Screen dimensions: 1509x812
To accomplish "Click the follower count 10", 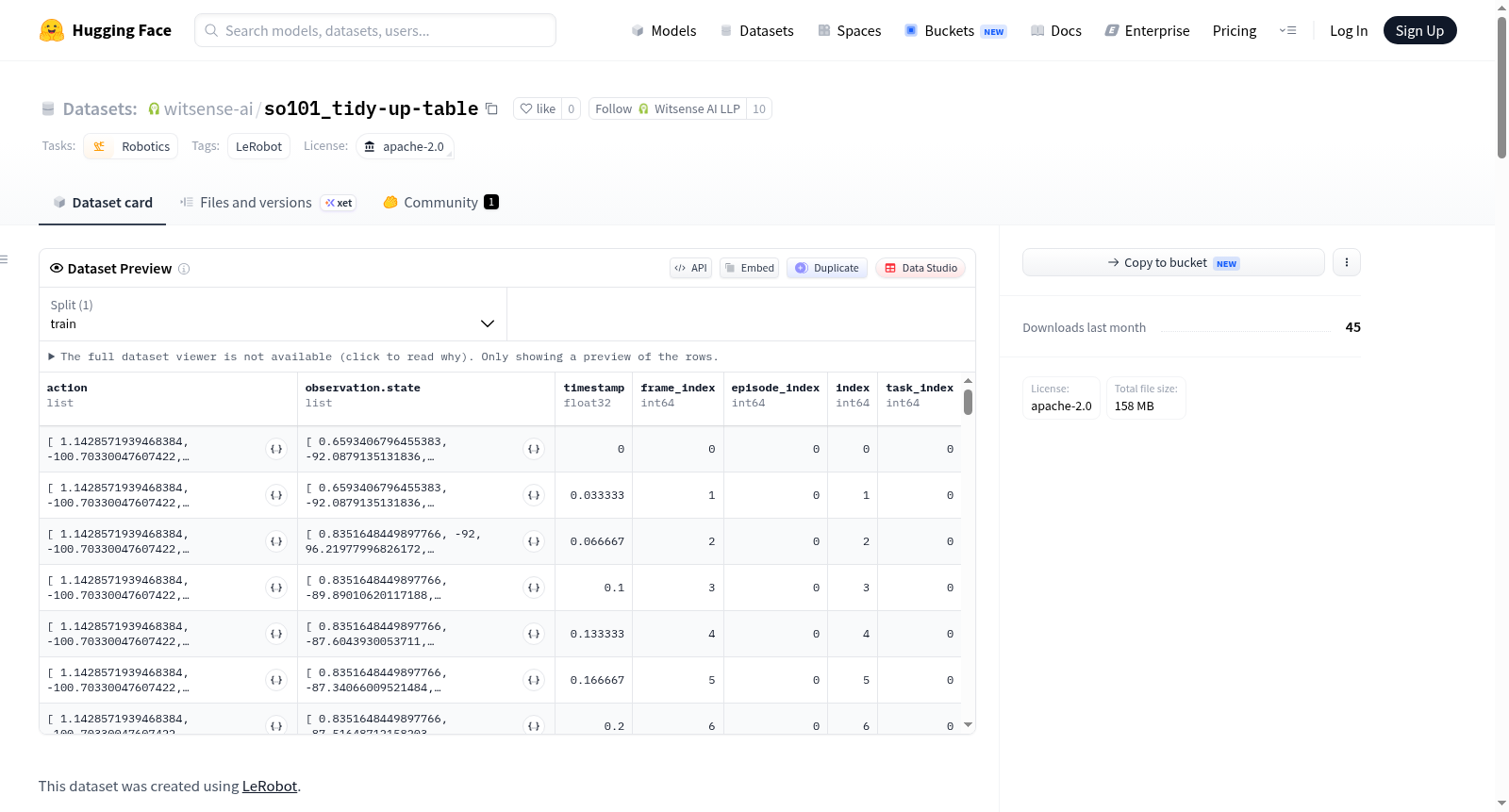I will (x=759, y=108).
